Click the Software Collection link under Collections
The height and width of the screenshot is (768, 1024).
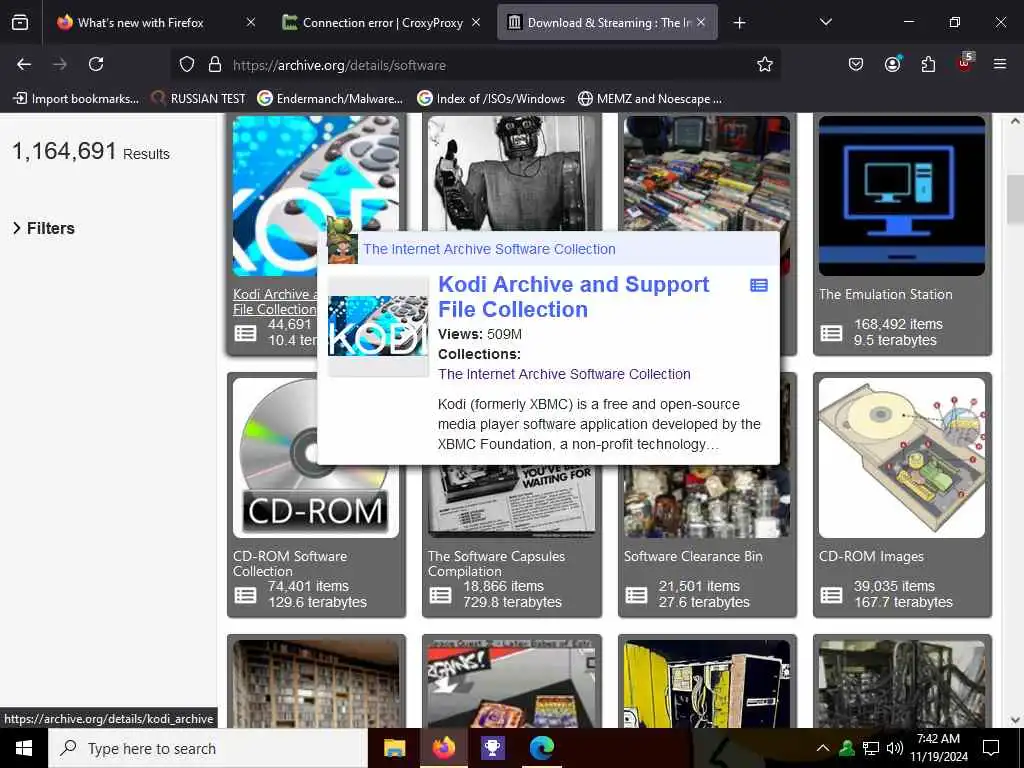tap(564, 374)
